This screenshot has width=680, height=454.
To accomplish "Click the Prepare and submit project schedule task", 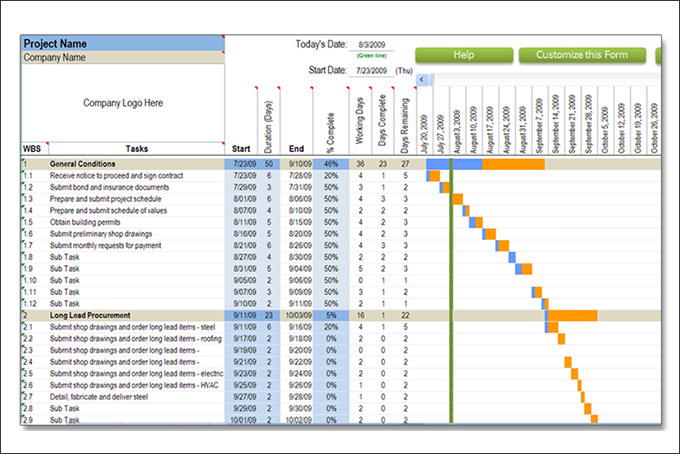I will pyautogui.click(x=104, y=198).
